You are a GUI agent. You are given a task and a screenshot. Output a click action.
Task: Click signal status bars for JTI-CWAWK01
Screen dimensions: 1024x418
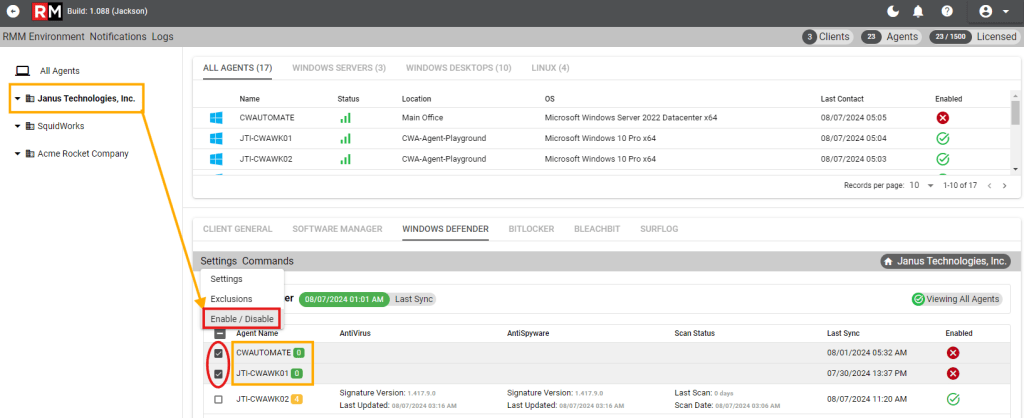click(x=345, y=138)
